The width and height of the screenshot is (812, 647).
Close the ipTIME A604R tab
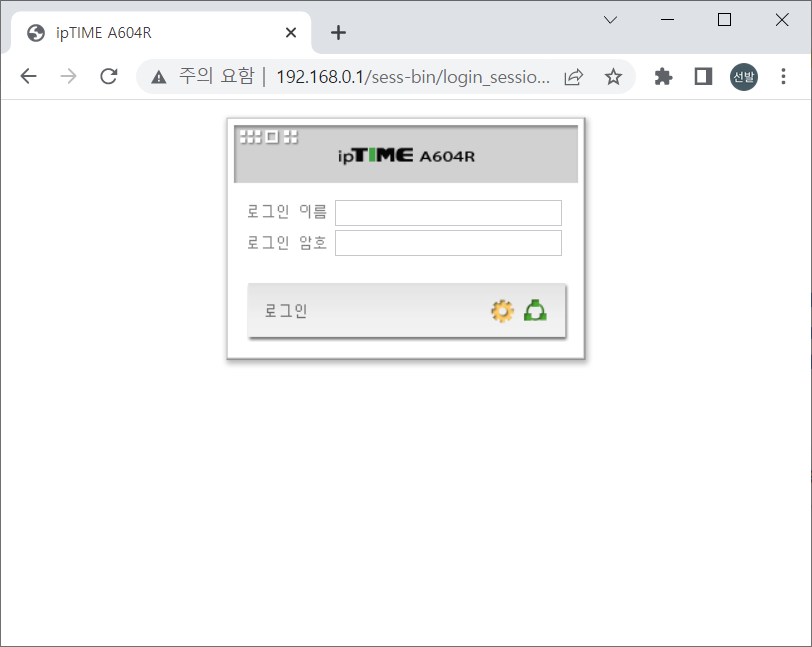click(291, 33)
